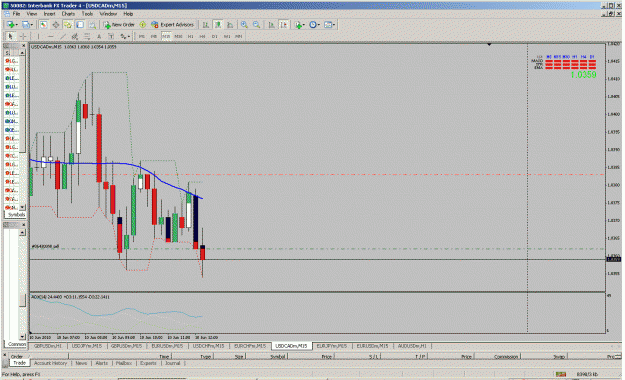The height and width of the screenshot is (380, 625).
Task: Click the chart shift triangle marker
Action: (489, 45)
